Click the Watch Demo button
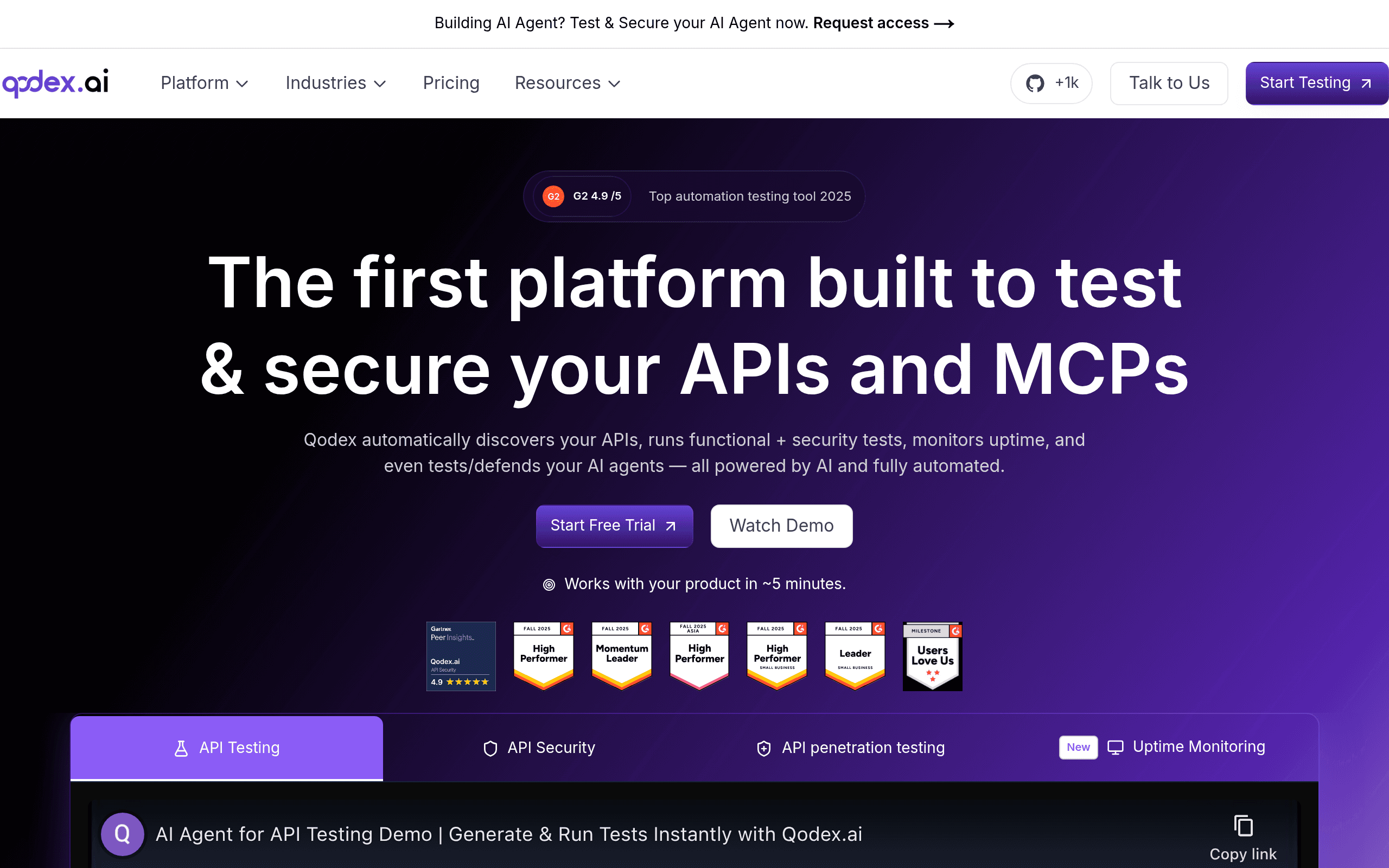Screen dimensions: 1389x868 pos(781,526)
